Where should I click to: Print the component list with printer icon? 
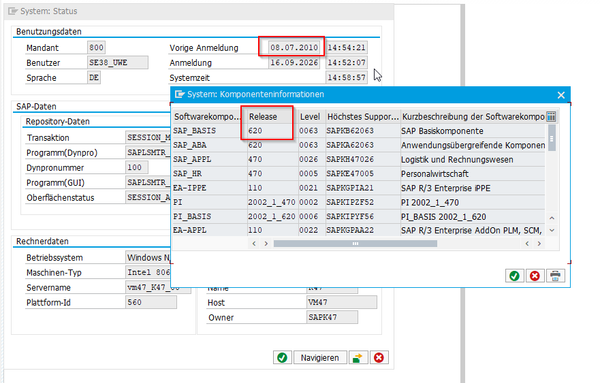coord(555,276)
